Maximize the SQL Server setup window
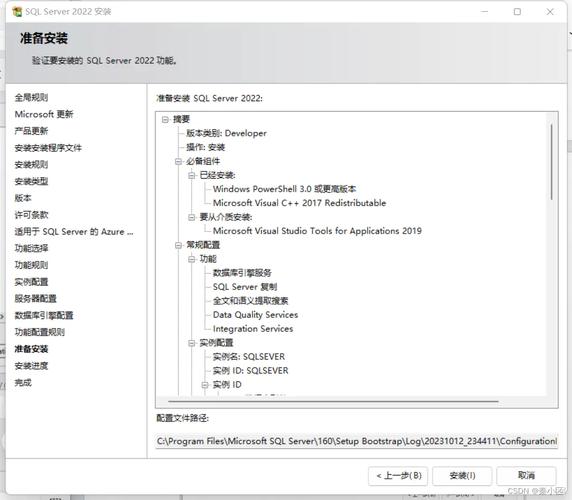 click(x=517, y=12)
